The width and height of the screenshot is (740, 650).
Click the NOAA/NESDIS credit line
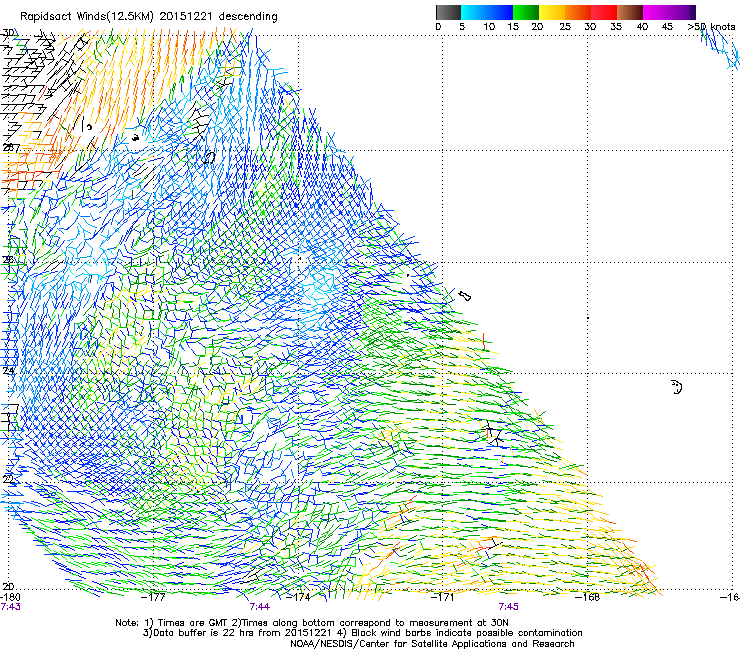[432, 644]
